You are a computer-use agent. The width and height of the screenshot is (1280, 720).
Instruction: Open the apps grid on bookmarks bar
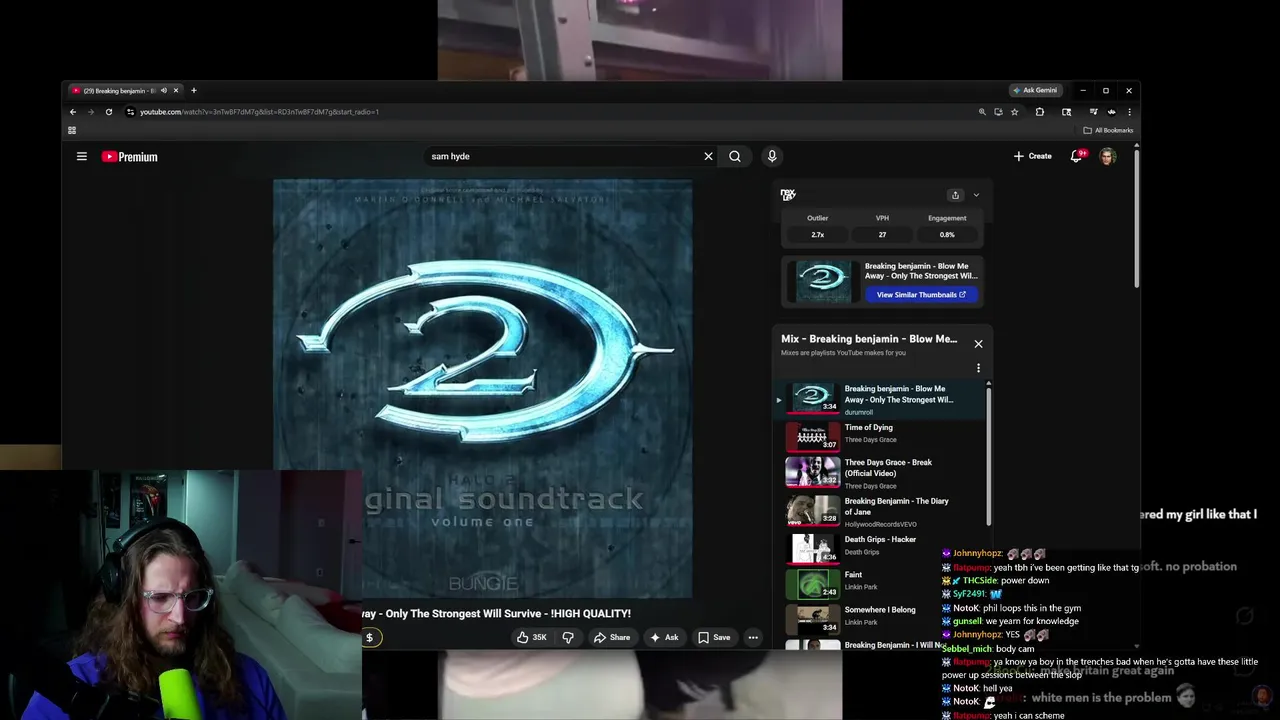[72, 130]
